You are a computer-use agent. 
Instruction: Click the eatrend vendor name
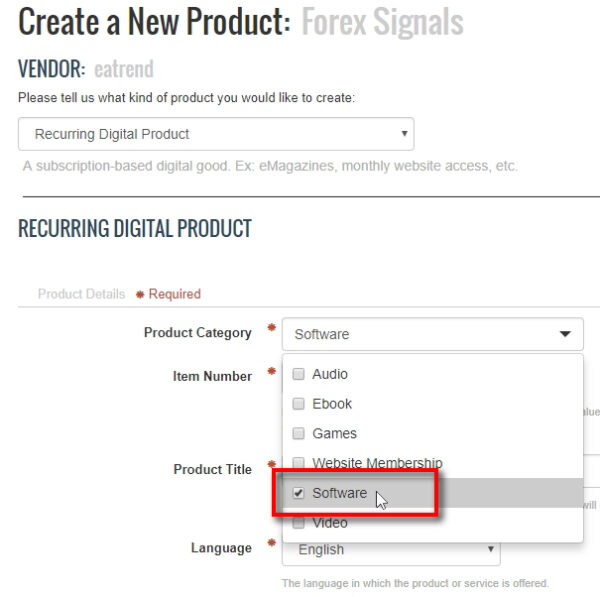pyautogui.click(x=124, y=69)
